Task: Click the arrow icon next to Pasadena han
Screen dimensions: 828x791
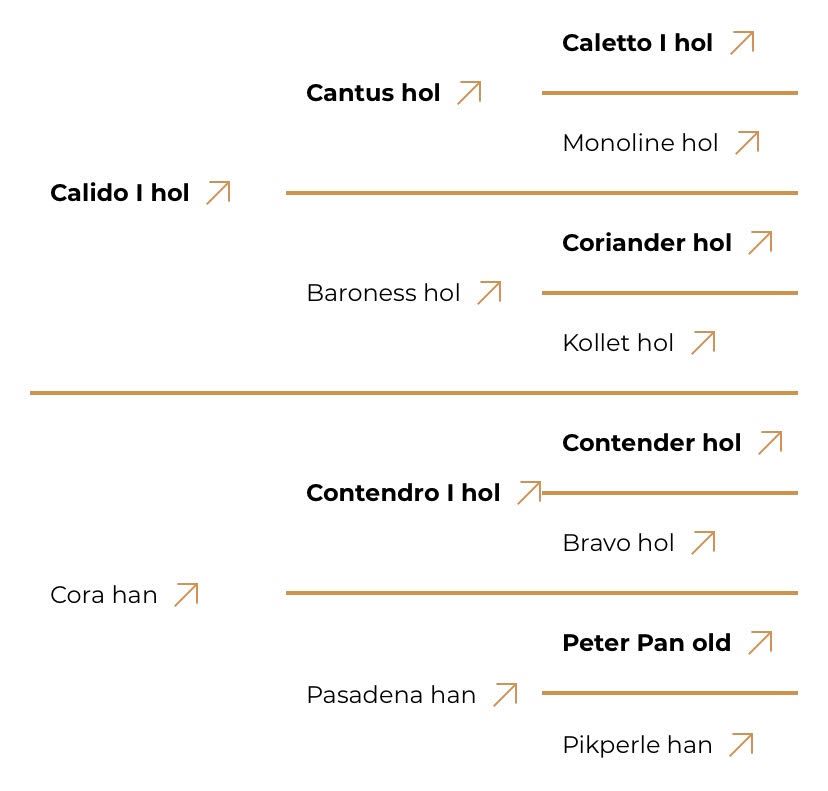Action: pos(505,694)
